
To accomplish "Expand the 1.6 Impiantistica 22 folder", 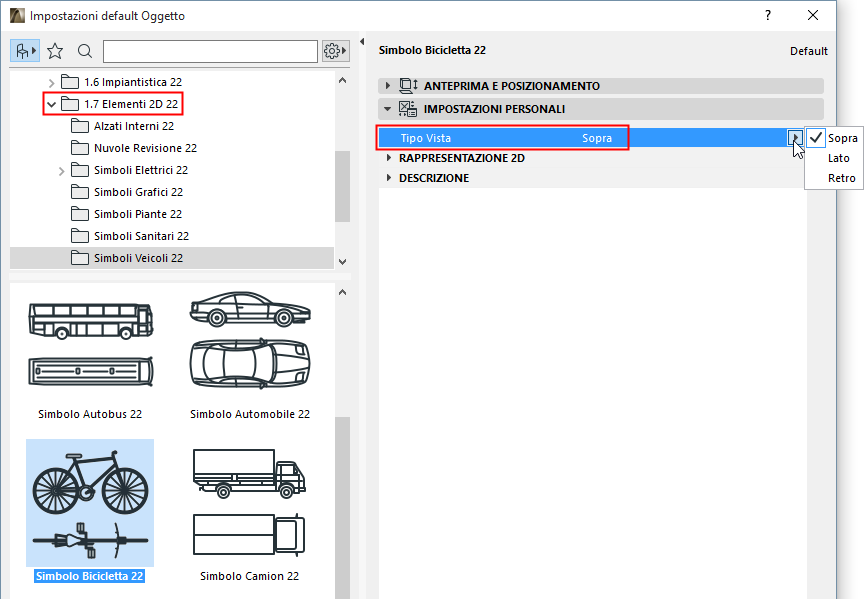I will tap(51, 83).
